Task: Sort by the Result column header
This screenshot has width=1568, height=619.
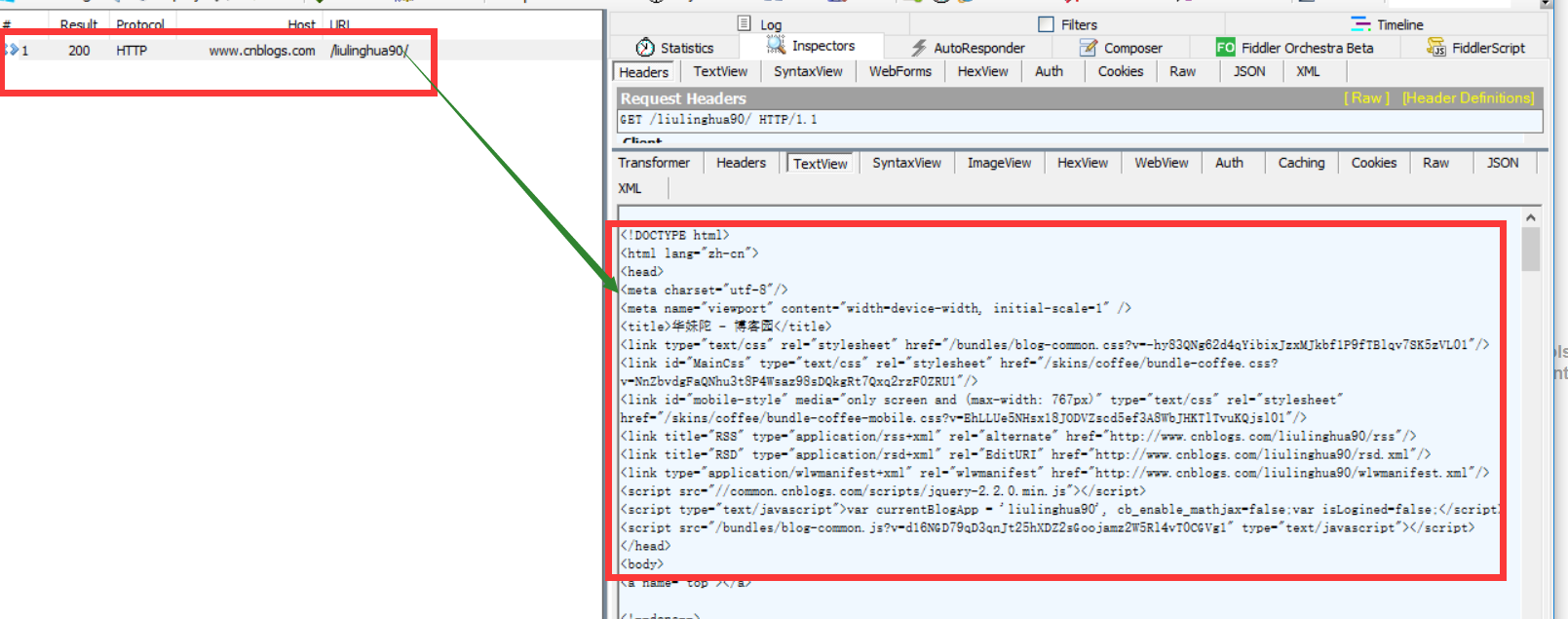Action: [78, 23]
